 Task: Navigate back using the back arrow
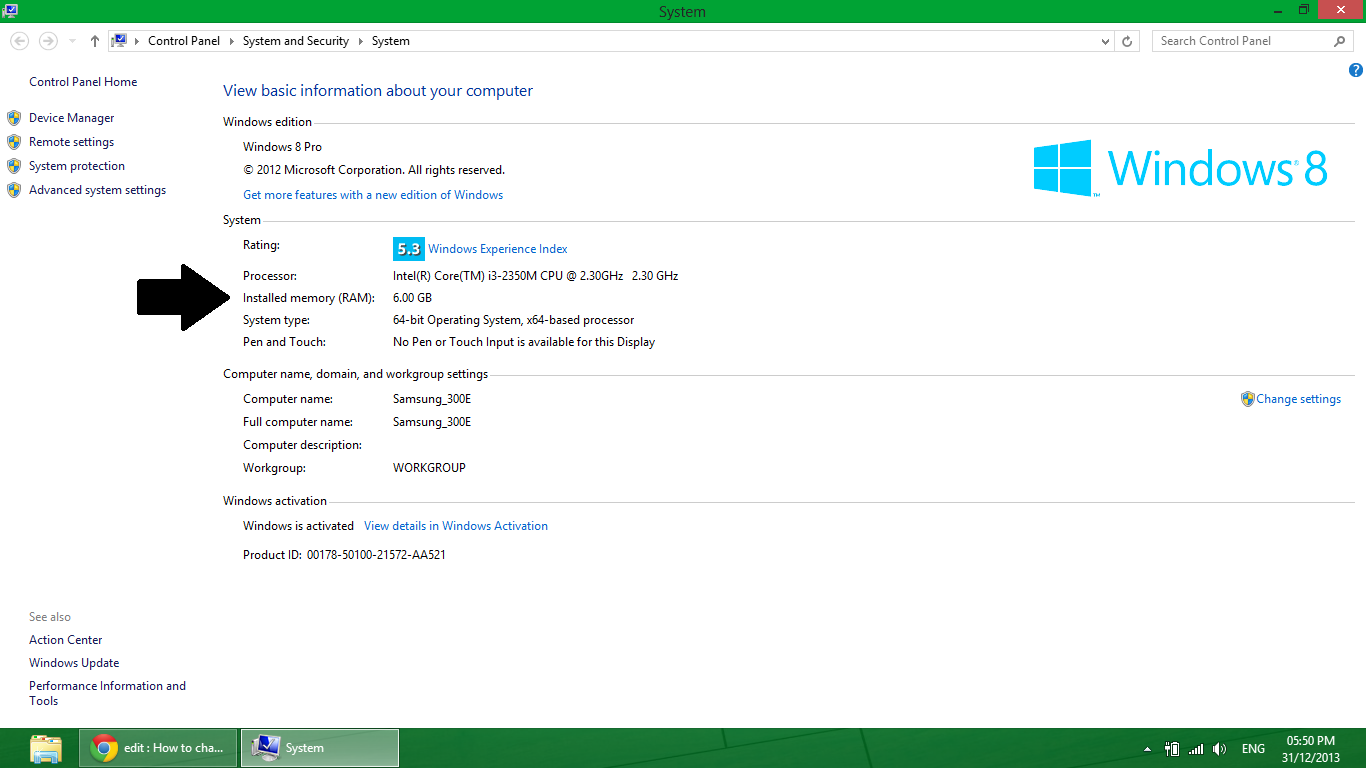point(19,41)
